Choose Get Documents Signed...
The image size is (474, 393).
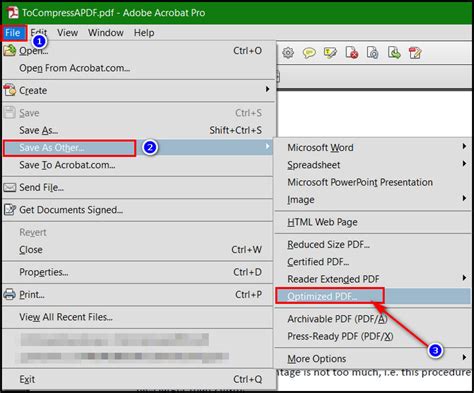(x=139, y=210)
